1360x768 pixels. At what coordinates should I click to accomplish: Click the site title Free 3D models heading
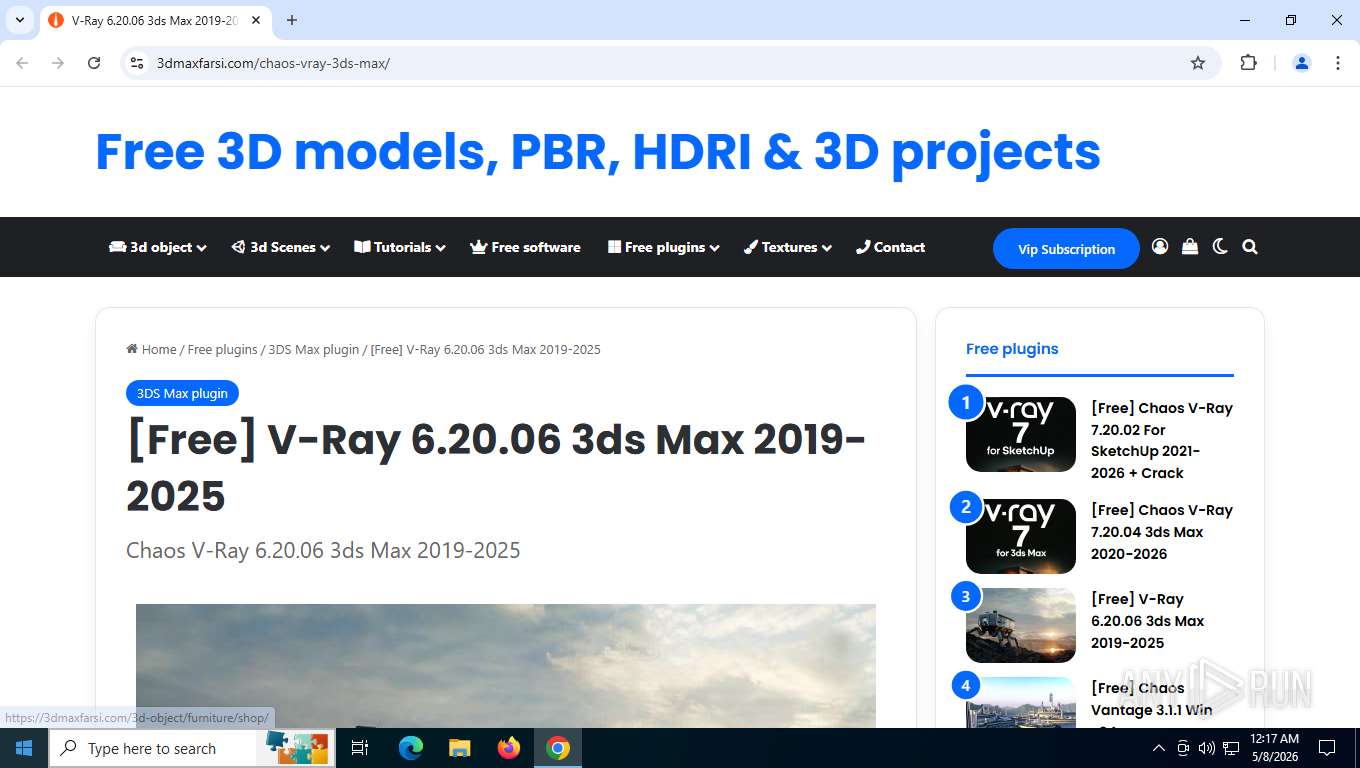598,152
